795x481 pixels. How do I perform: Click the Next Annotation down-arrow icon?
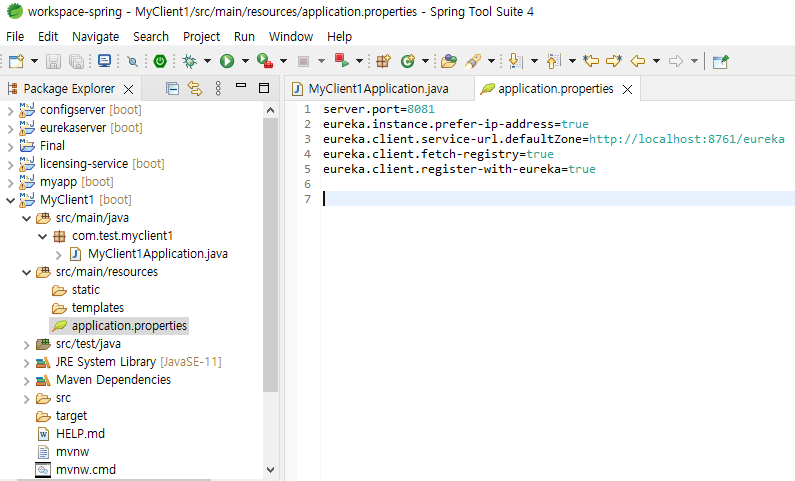point(515,61)
